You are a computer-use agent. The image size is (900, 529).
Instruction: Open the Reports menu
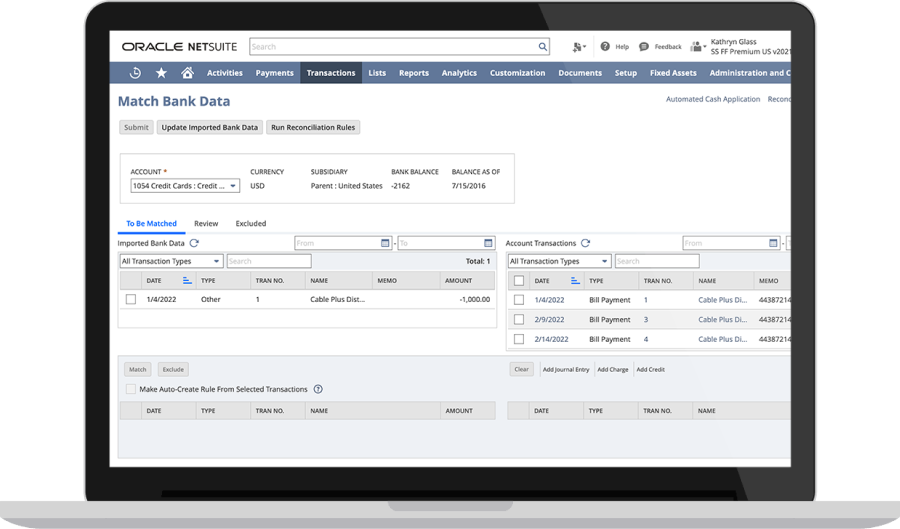tap(414, 73)
